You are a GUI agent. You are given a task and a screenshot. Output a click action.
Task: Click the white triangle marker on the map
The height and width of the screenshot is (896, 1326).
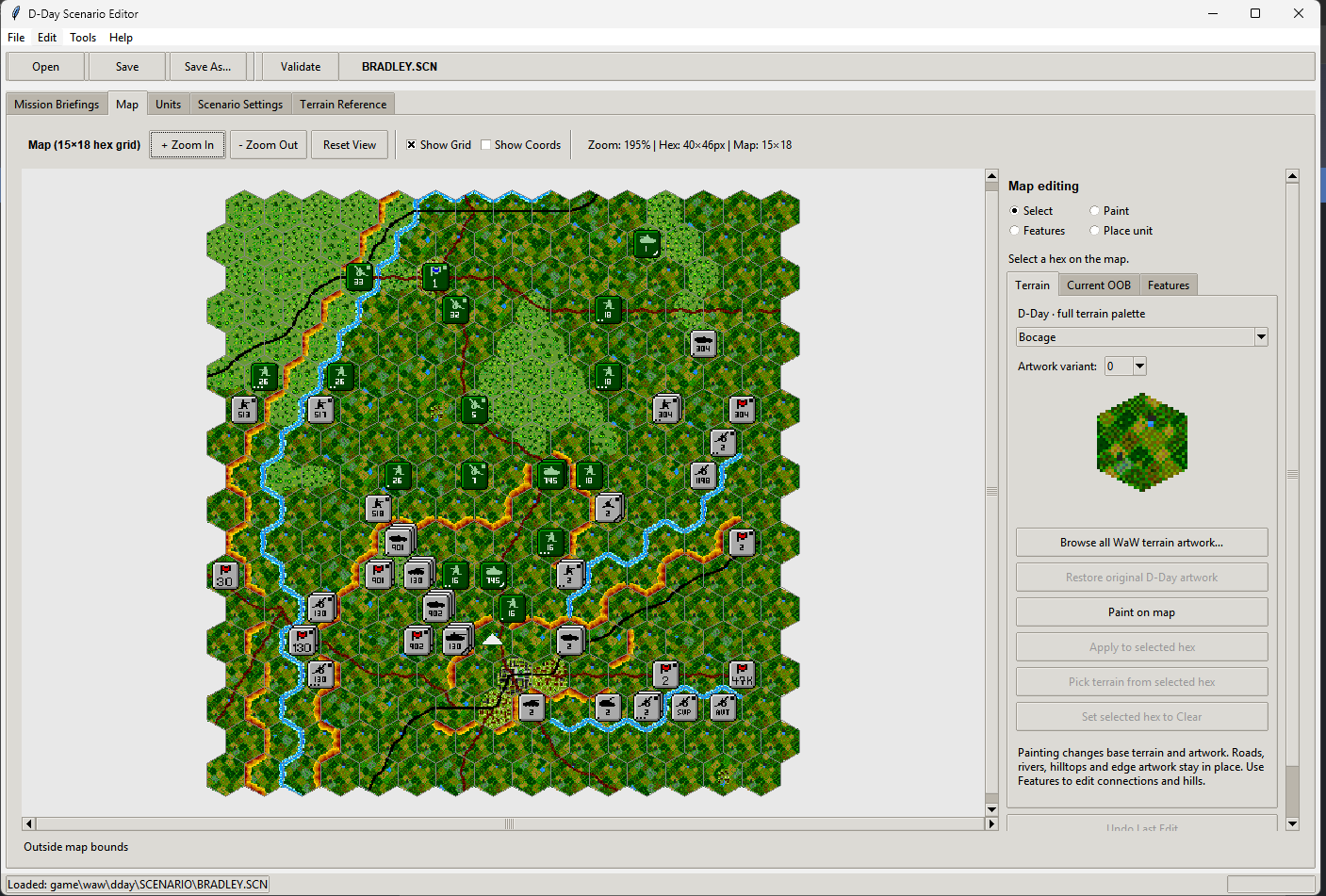[x=492, y=640]
